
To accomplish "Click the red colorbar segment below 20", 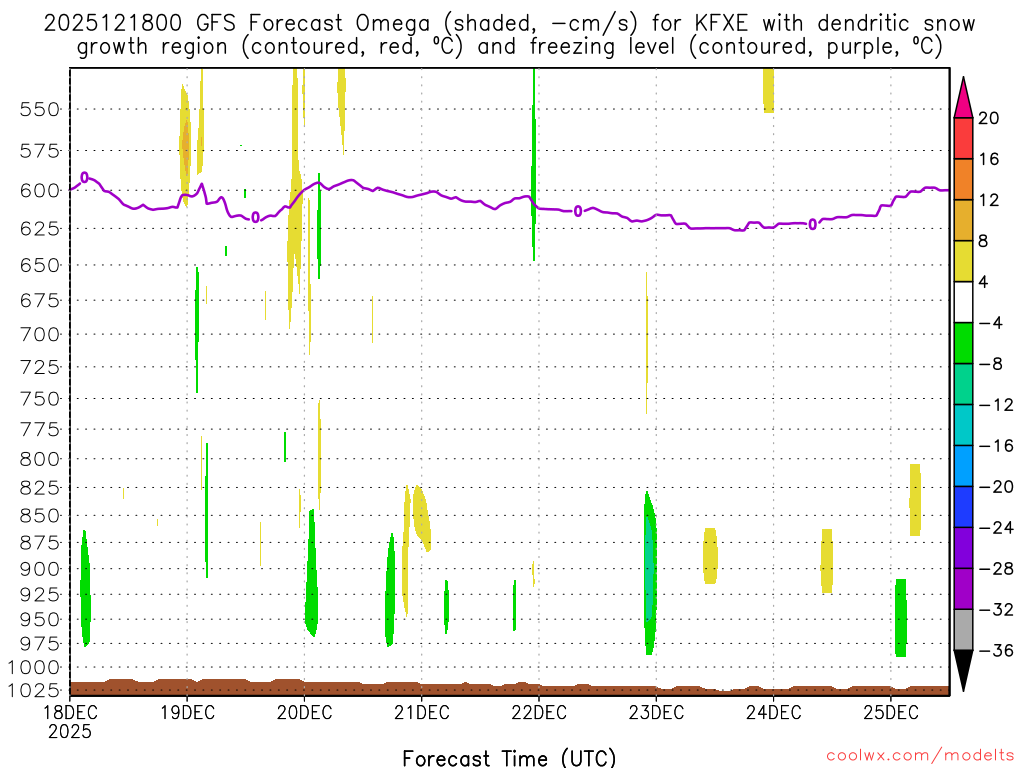I will pyautogui.click(x=963, y=138).
